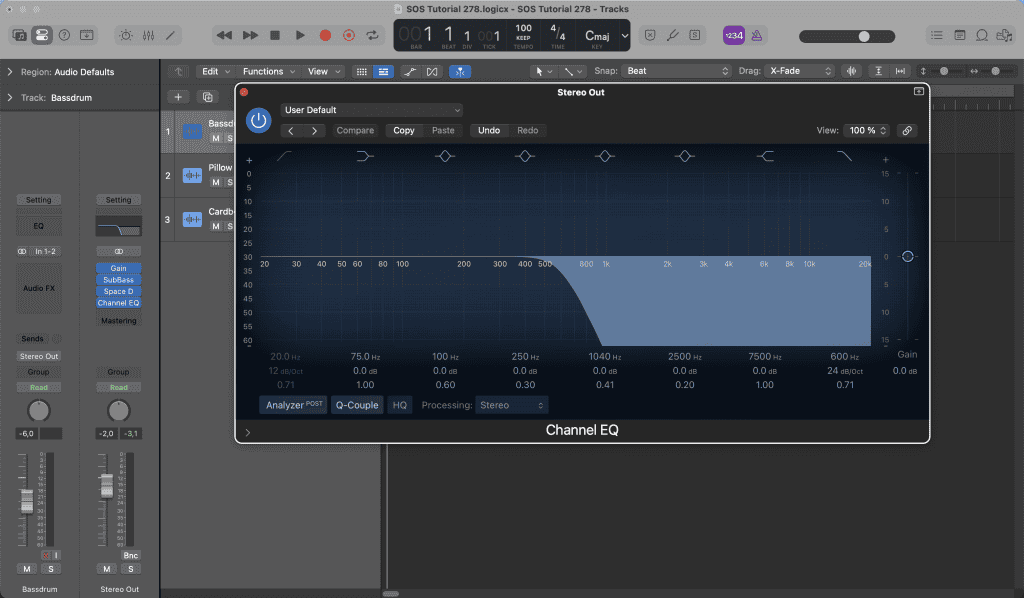
Task: Toggle the Analyzer POST button
Action: pyautogui.click(x=293, y=405)
